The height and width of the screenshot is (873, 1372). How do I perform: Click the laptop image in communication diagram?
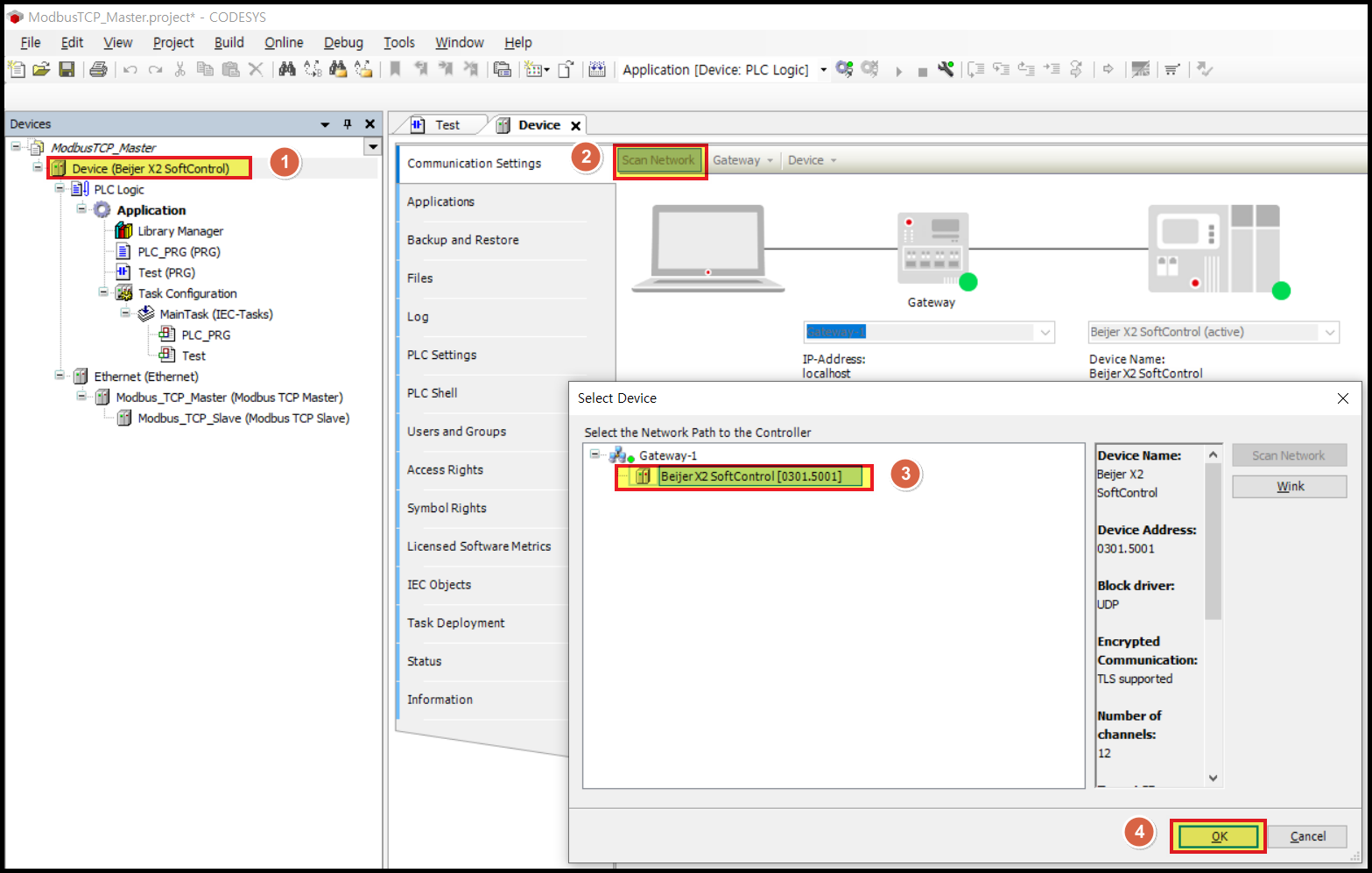[x=707, y=249]
